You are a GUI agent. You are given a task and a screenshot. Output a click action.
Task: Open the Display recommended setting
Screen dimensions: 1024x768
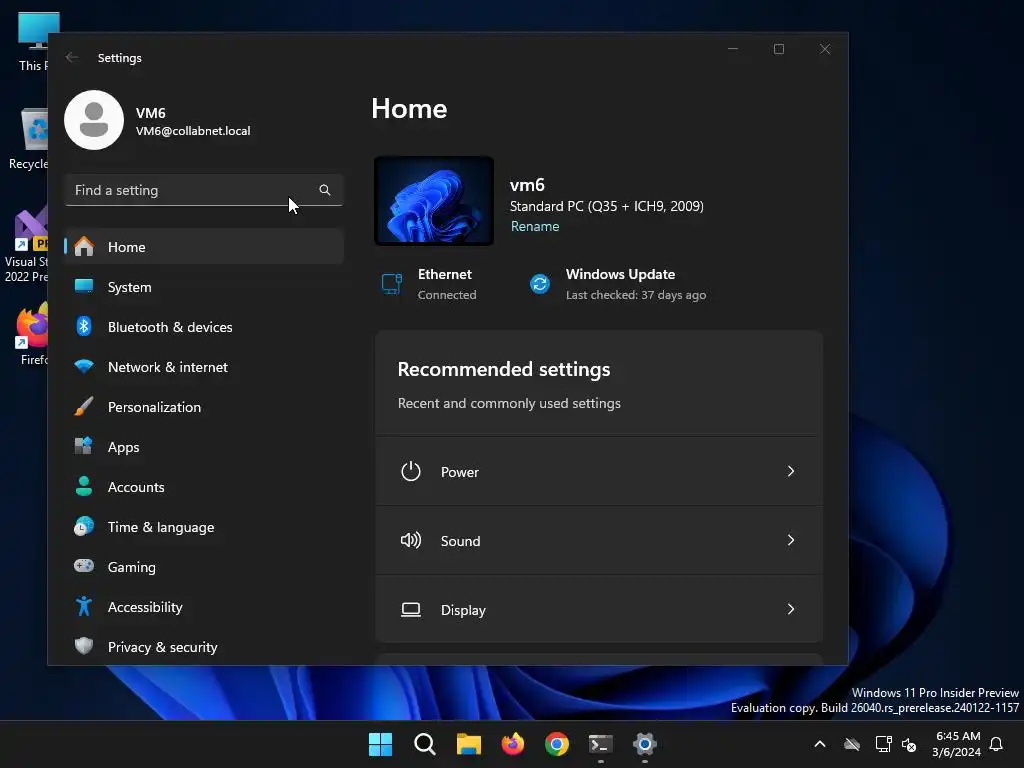(x=599, y=609)
